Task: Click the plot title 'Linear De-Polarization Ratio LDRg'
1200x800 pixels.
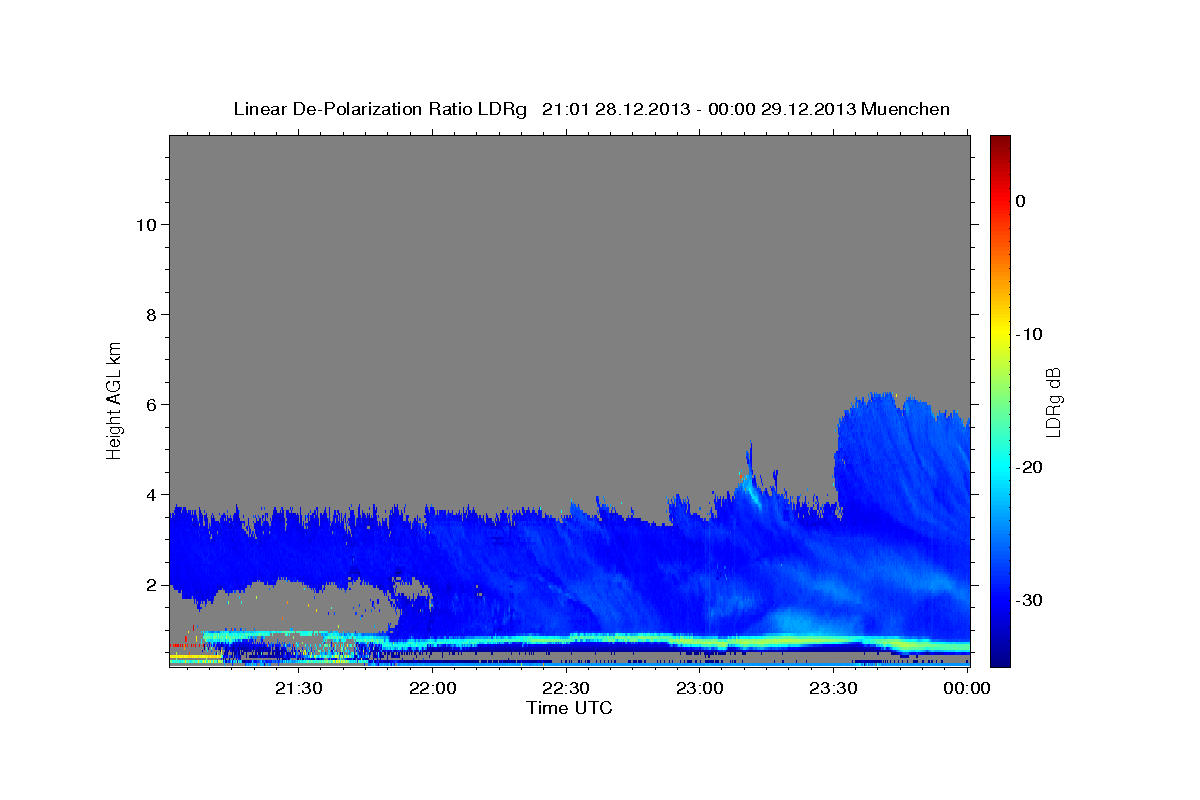Action: [380, 109]
